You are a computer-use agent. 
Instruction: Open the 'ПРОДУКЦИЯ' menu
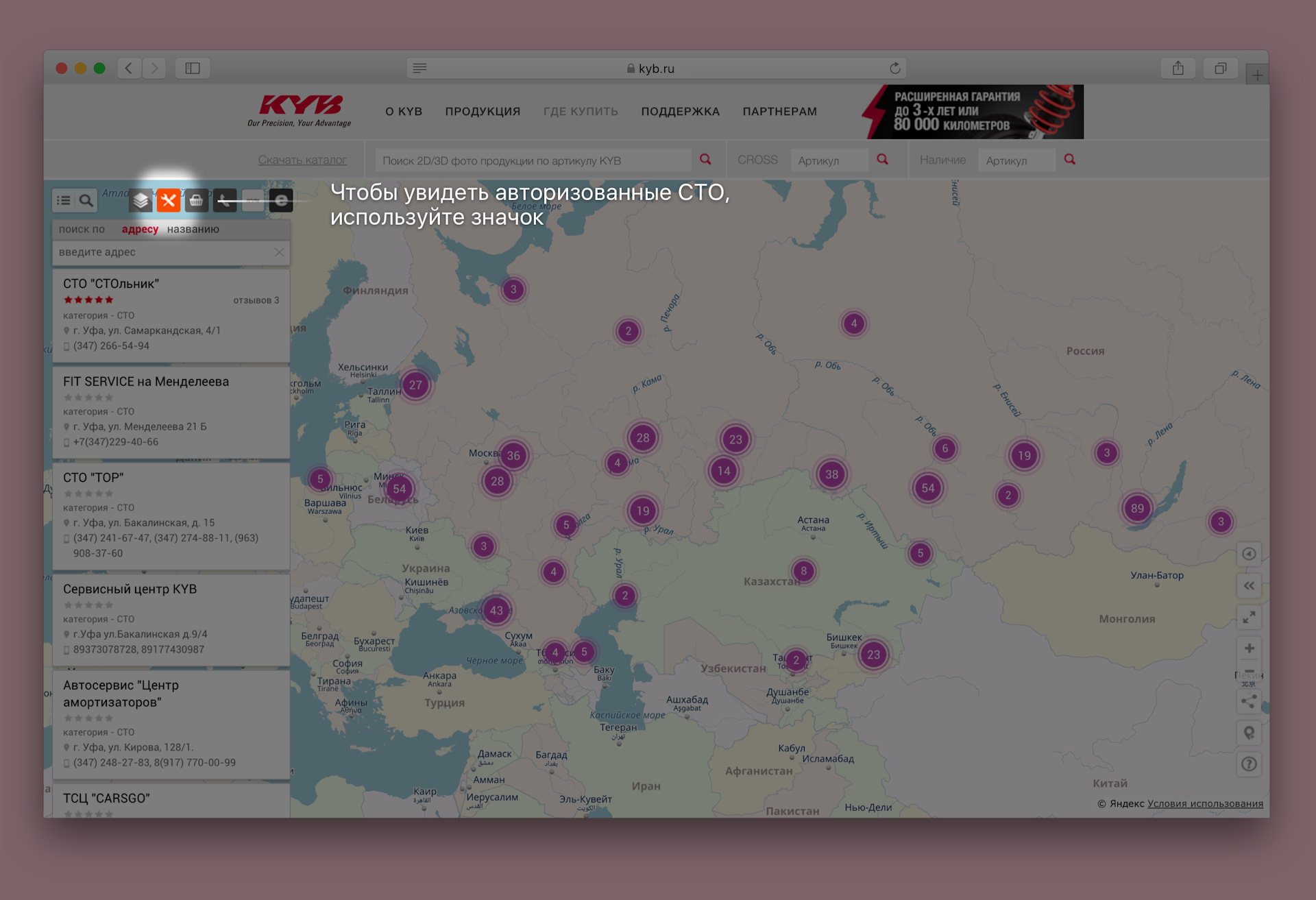point(483,111)
